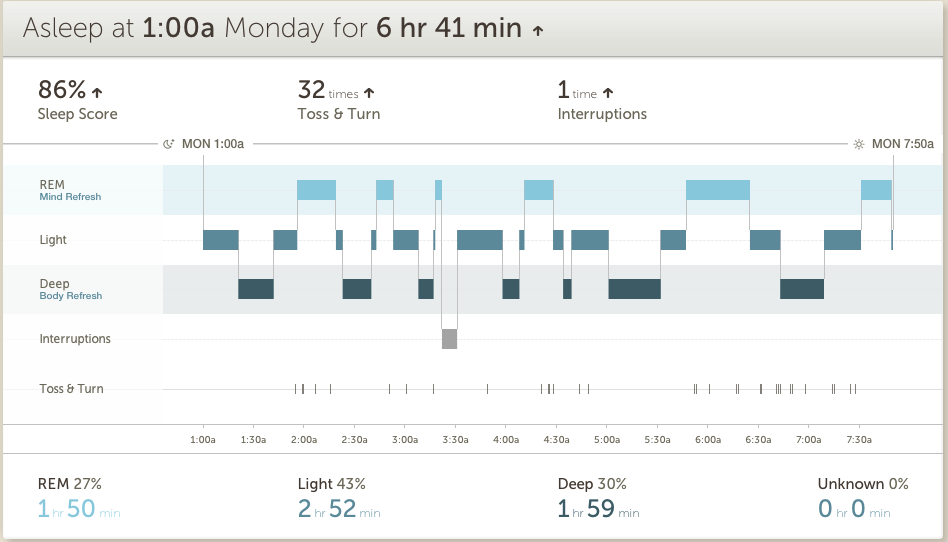This screenshot has height=542, width=948.
Task: Select the deep sleep block around 5:15a
Action: 634,289
